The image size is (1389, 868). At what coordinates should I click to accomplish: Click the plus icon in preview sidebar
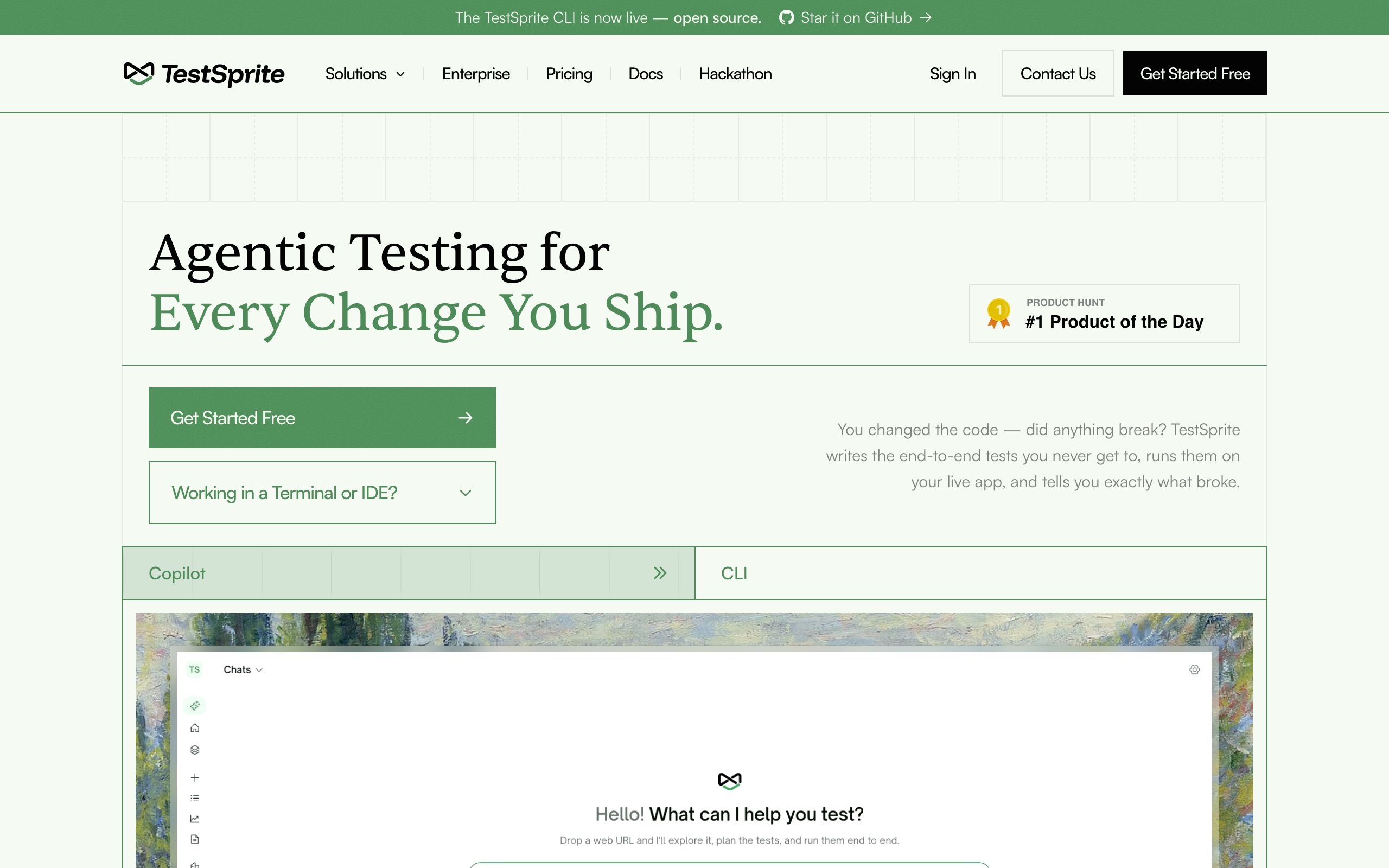click(195, 777)
